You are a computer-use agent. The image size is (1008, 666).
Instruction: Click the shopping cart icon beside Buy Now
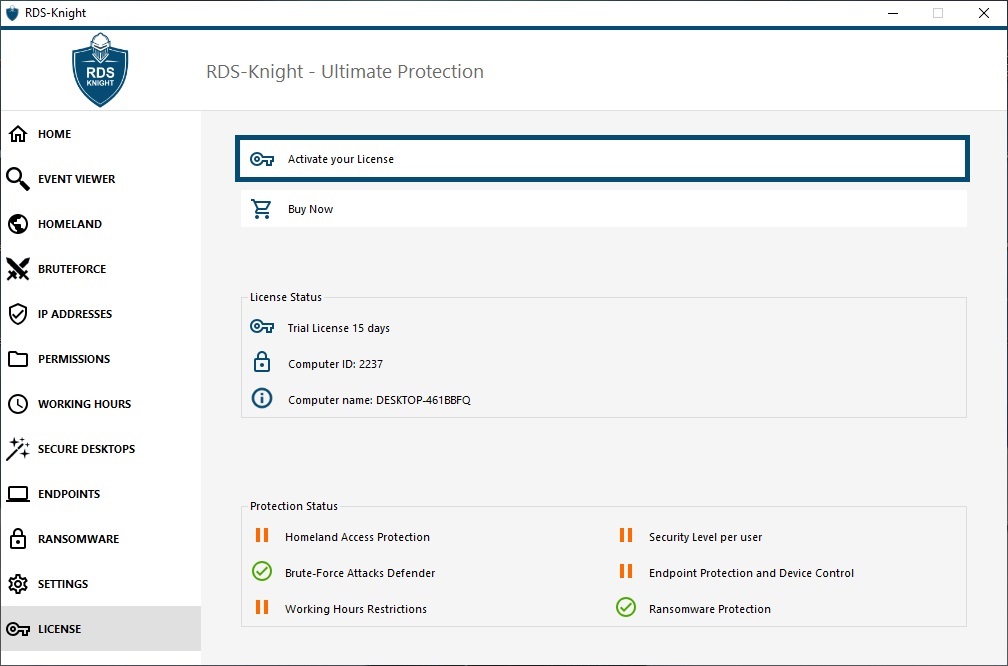[261, 209]
